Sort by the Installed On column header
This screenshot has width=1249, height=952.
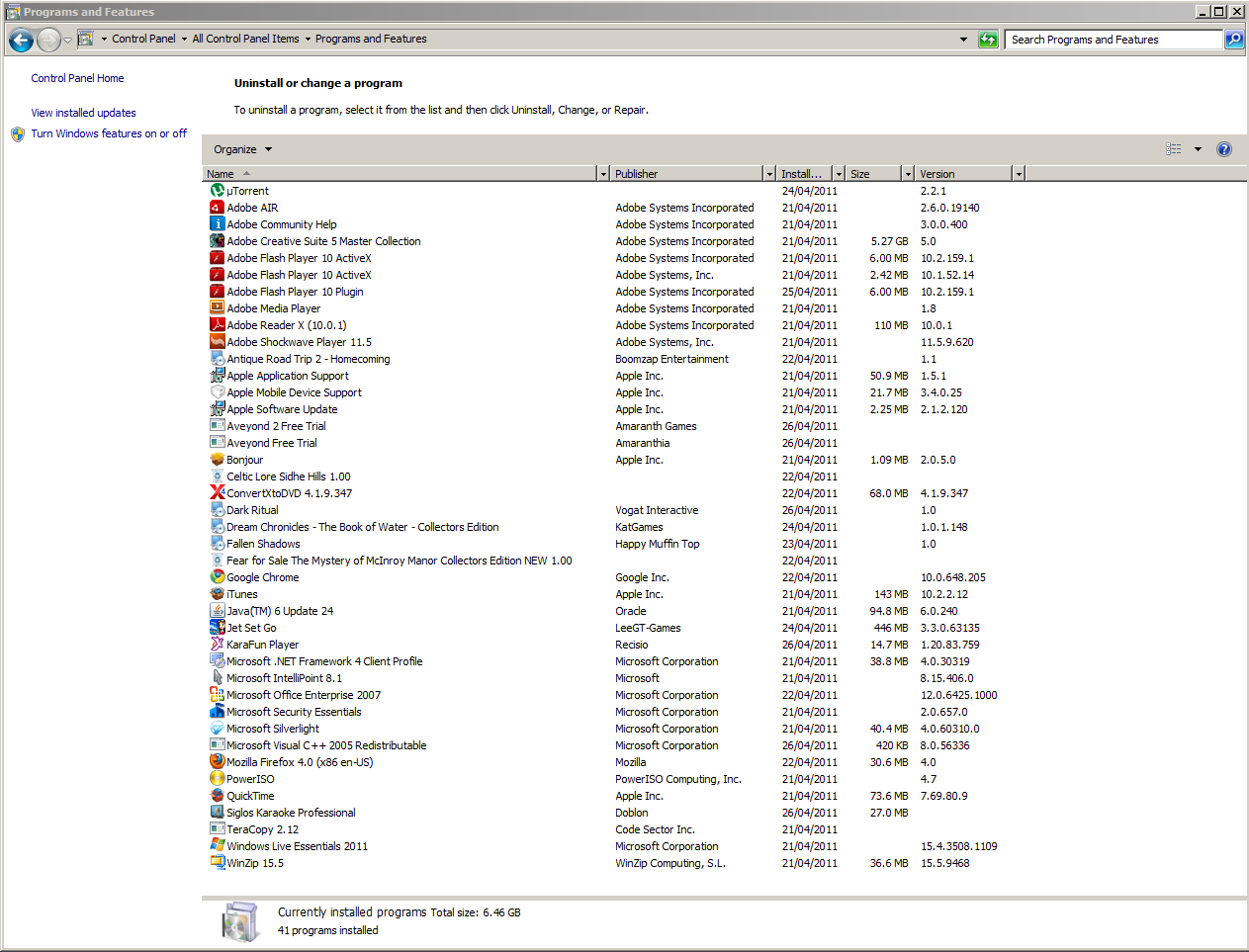(804, 174)
